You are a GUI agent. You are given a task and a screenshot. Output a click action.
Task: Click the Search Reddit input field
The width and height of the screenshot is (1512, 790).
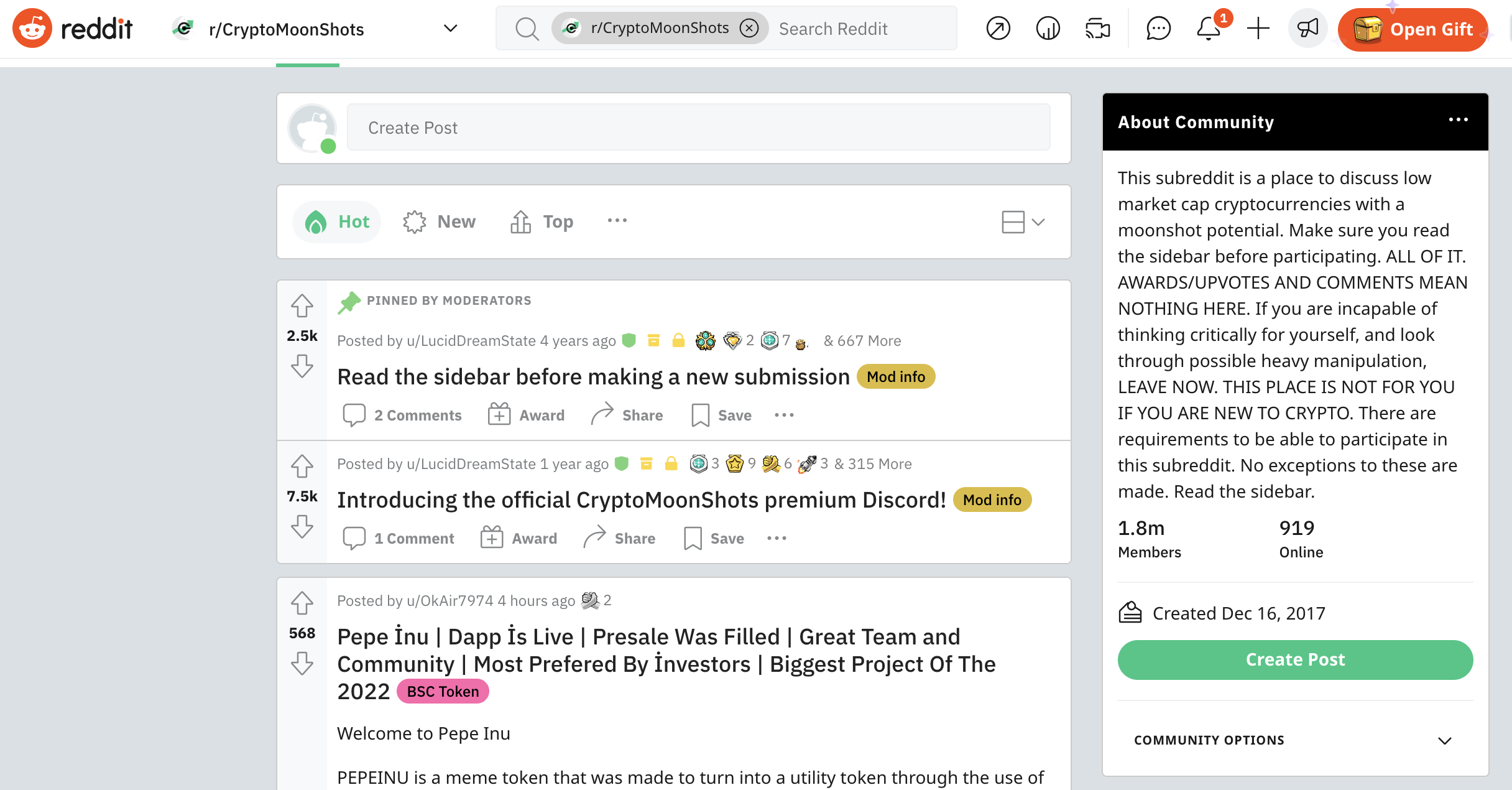(833, 29)
